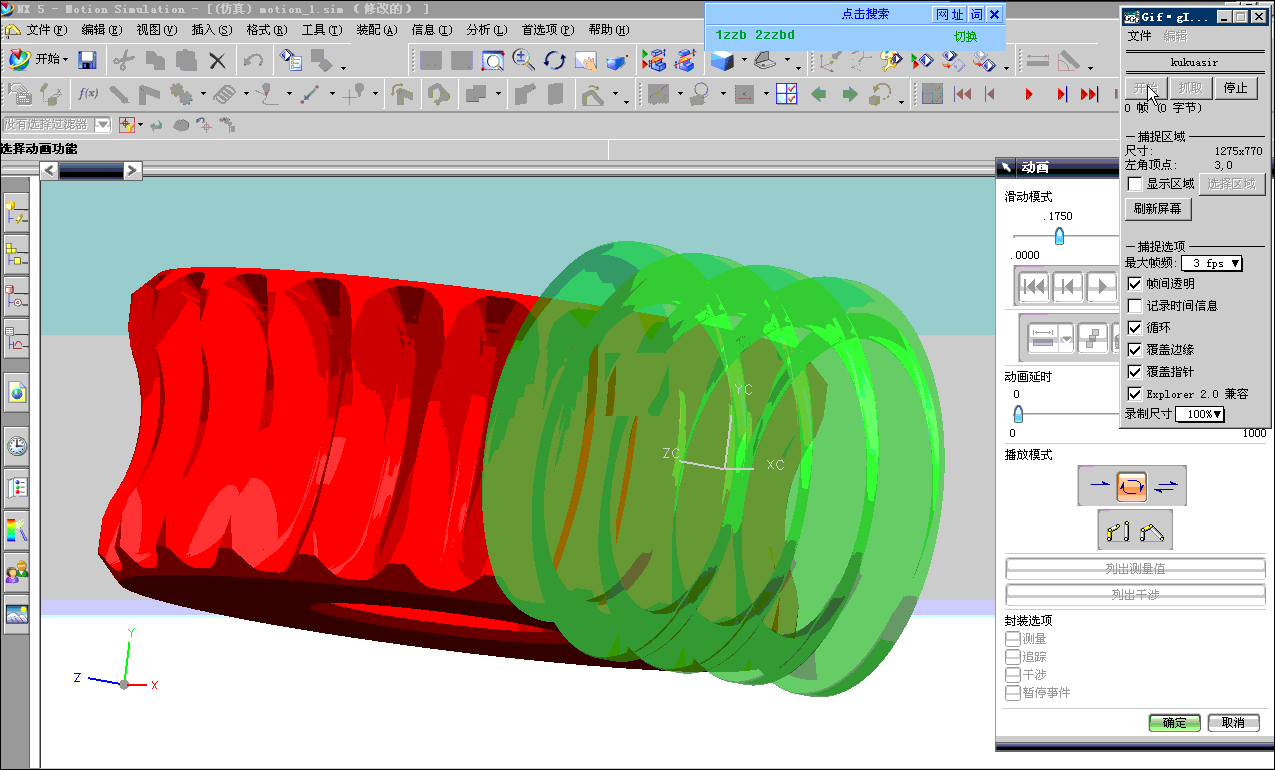Viewport: 1275px width, 770px height.
Task: Uncheck the 帧间透明 checkbox
Action: click(x=1135, y=284)
